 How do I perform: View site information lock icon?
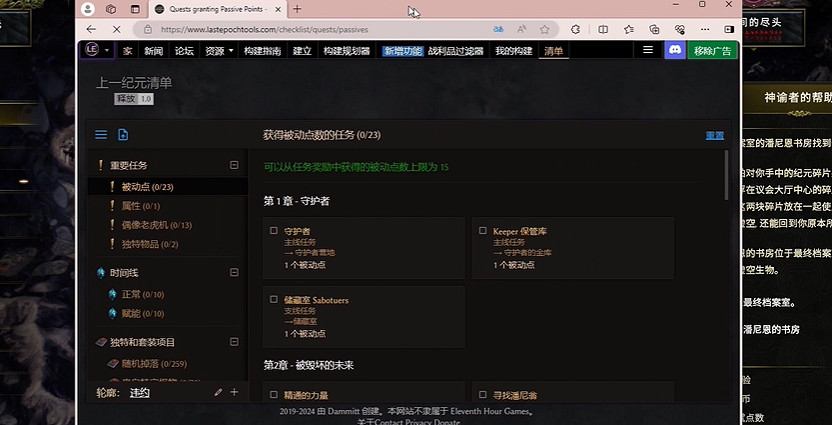click(148, 30)
